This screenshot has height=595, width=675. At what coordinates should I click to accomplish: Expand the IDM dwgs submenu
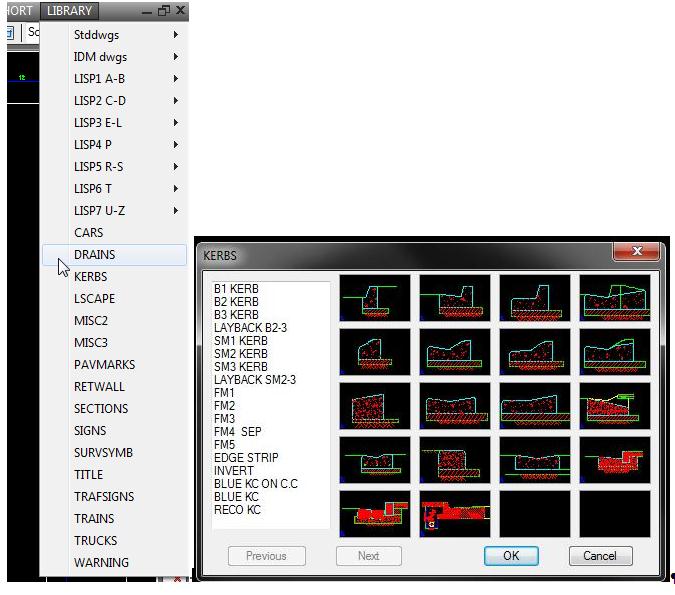[x=115, y=56]
